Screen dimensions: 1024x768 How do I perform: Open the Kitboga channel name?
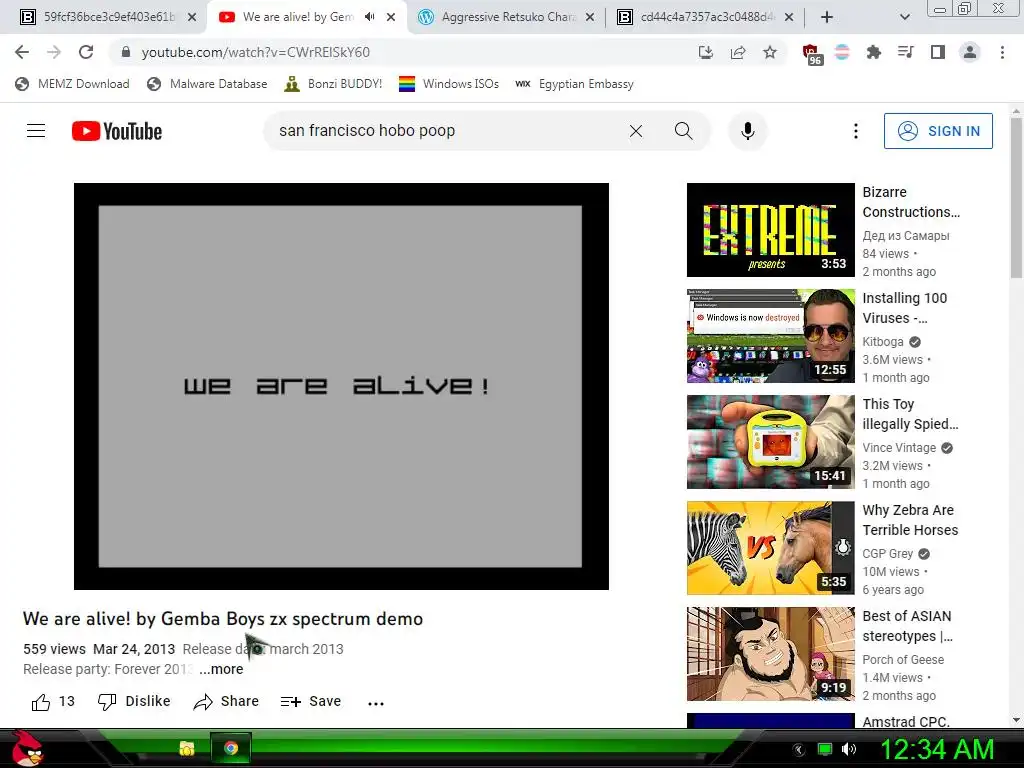883,342
